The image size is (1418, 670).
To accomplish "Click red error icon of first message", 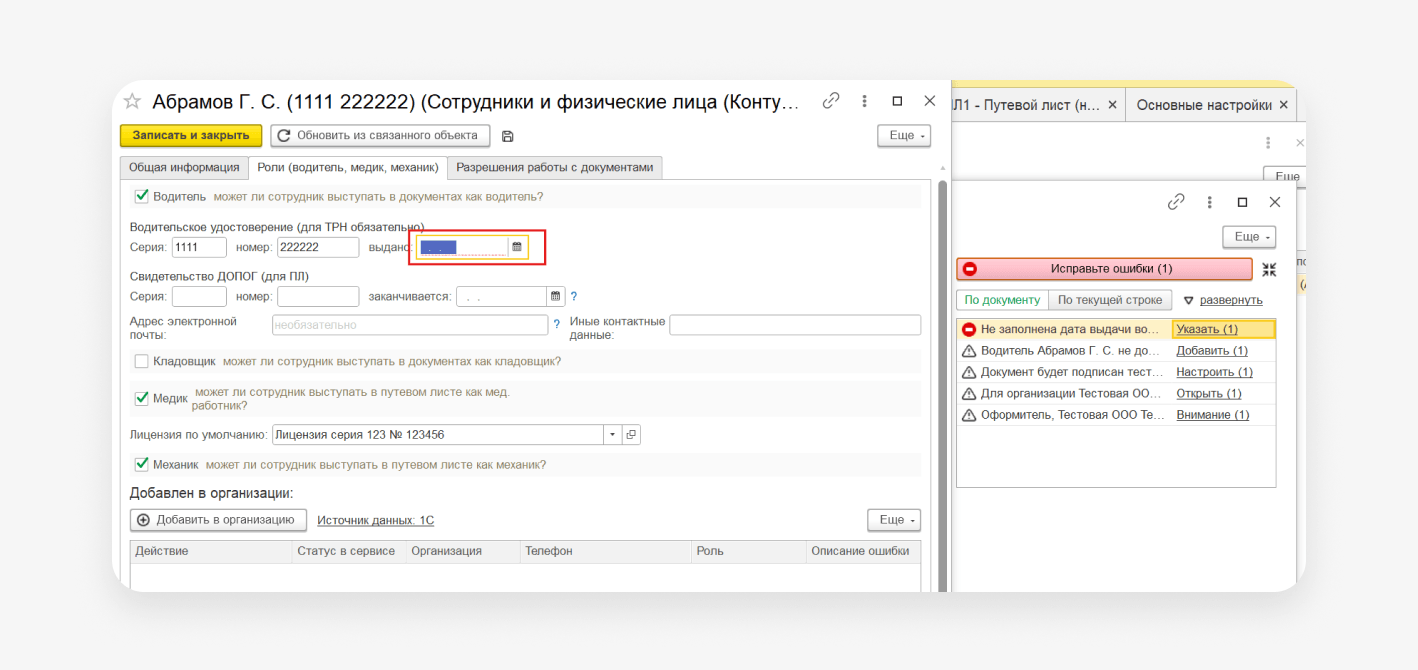I will pyautogui.click(x=968, y=329).
